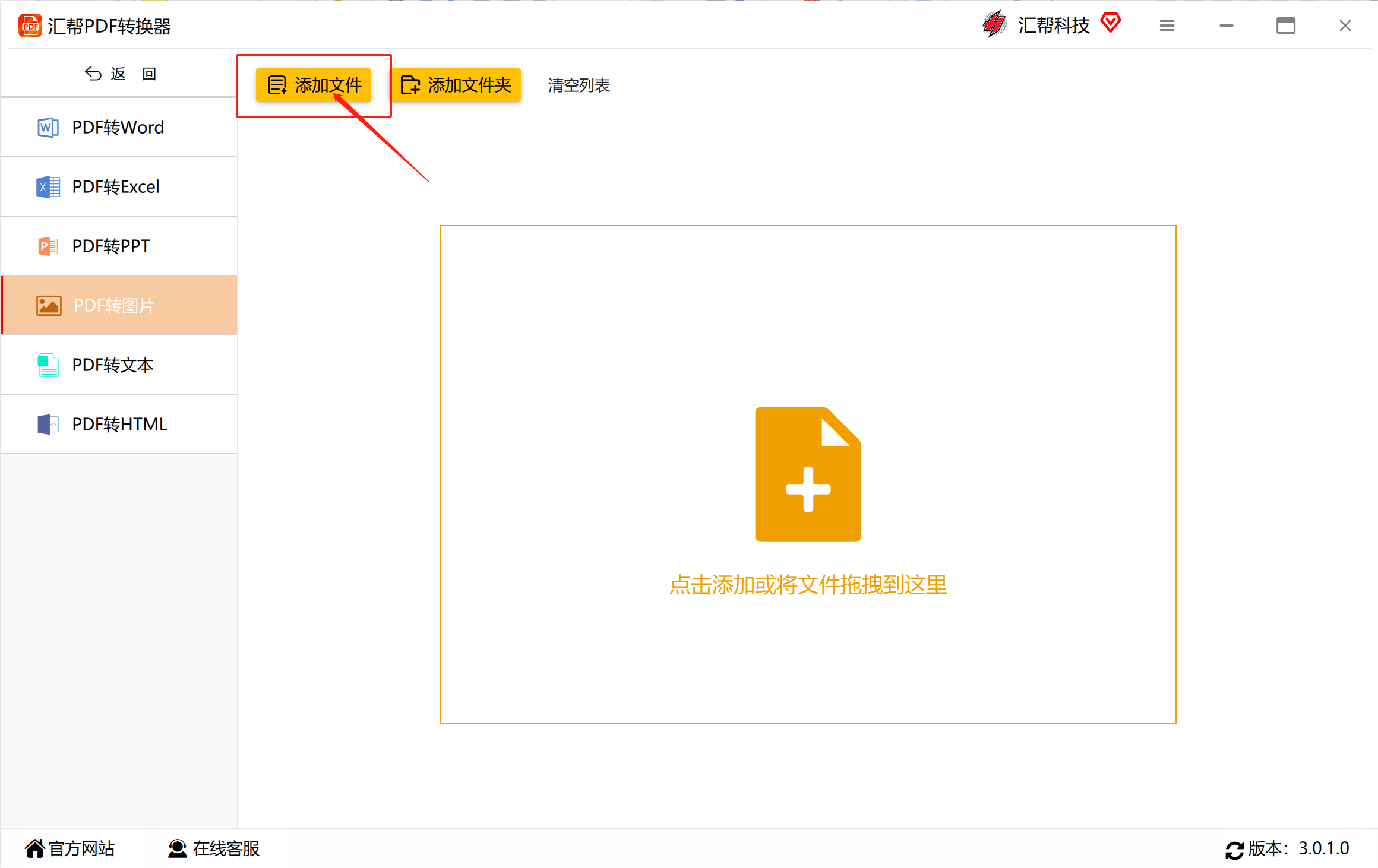This screenshot has height=868, width=1378.
Task: Select the PDF转图片 sidebar item
Action: pos(119,305)
